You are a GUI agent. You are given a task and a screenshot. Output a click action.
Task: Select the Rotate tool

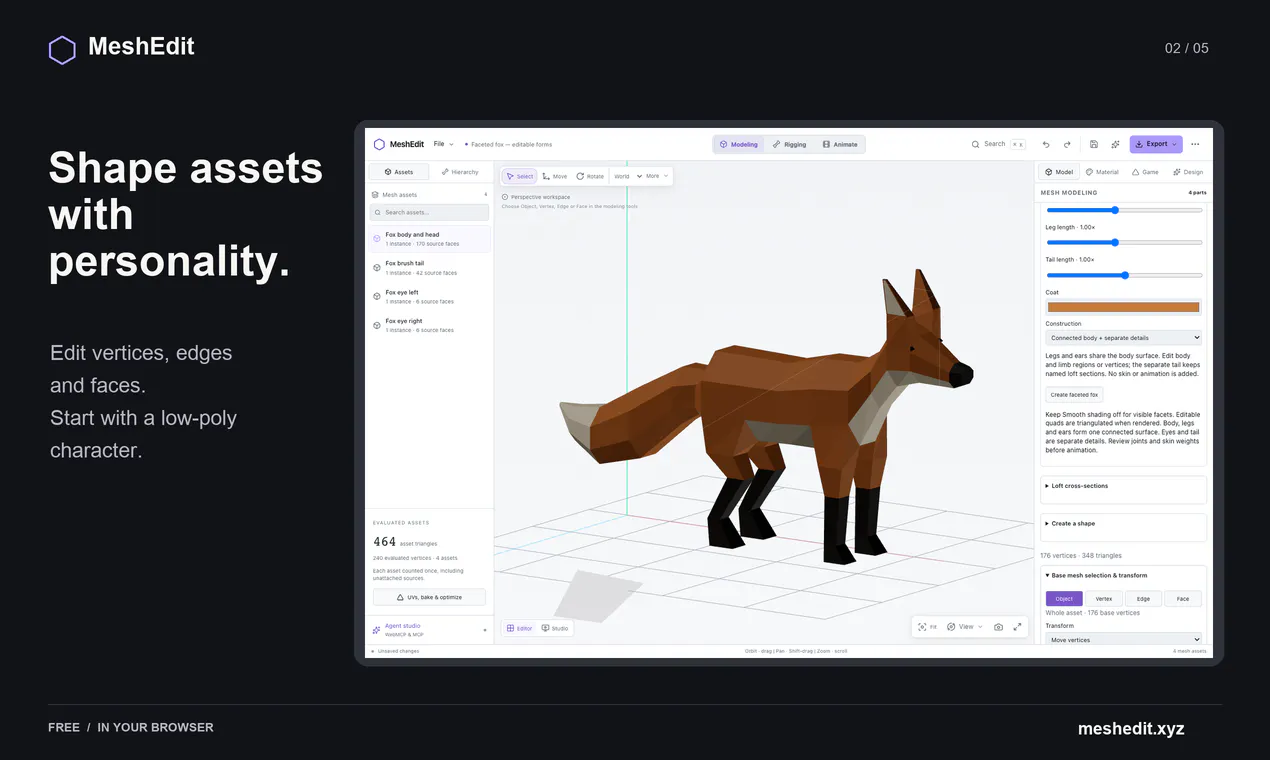point(590,176)
